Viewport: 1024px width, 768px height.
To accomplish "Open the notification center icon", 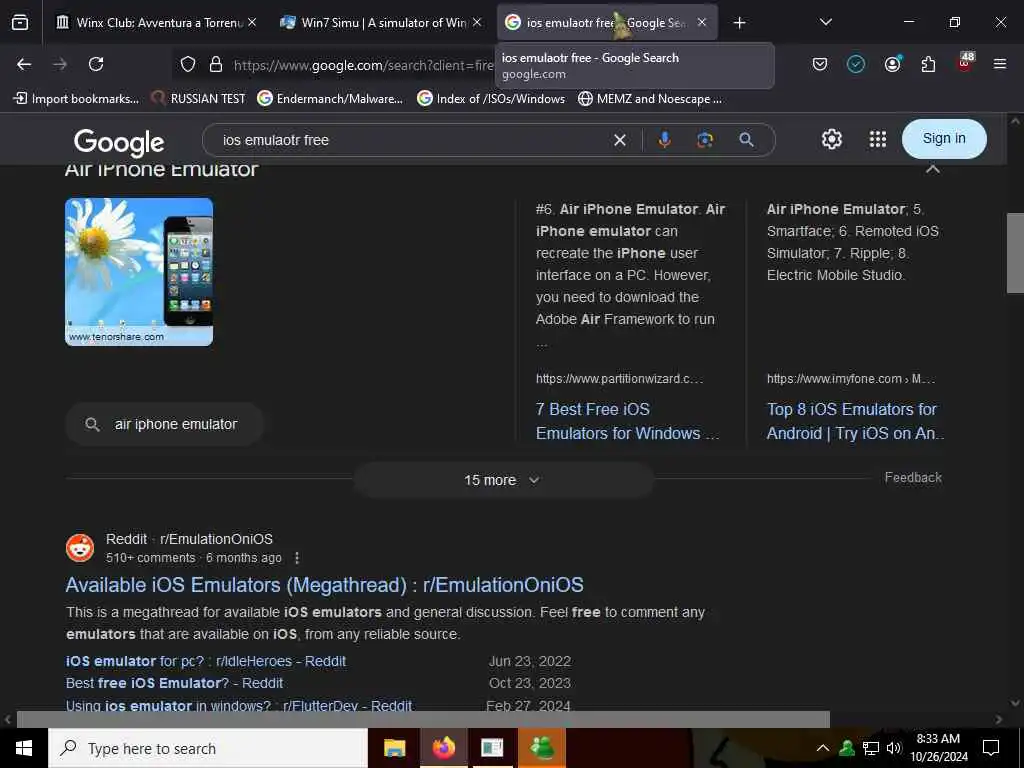I will (991, 748).
